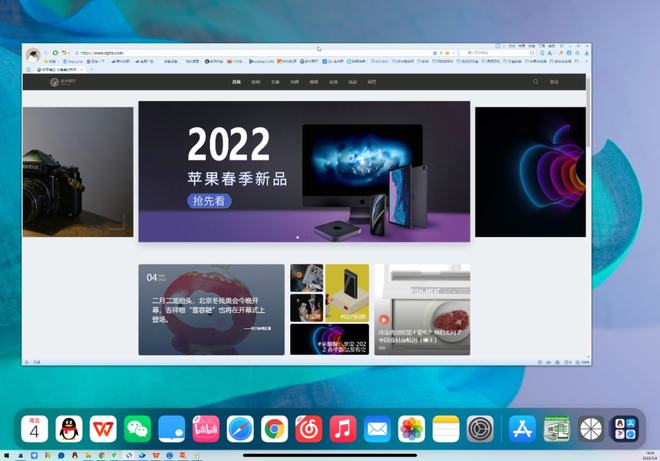Open the Mail app in dock
The image size is (660, 461).
tap(377, 429)
